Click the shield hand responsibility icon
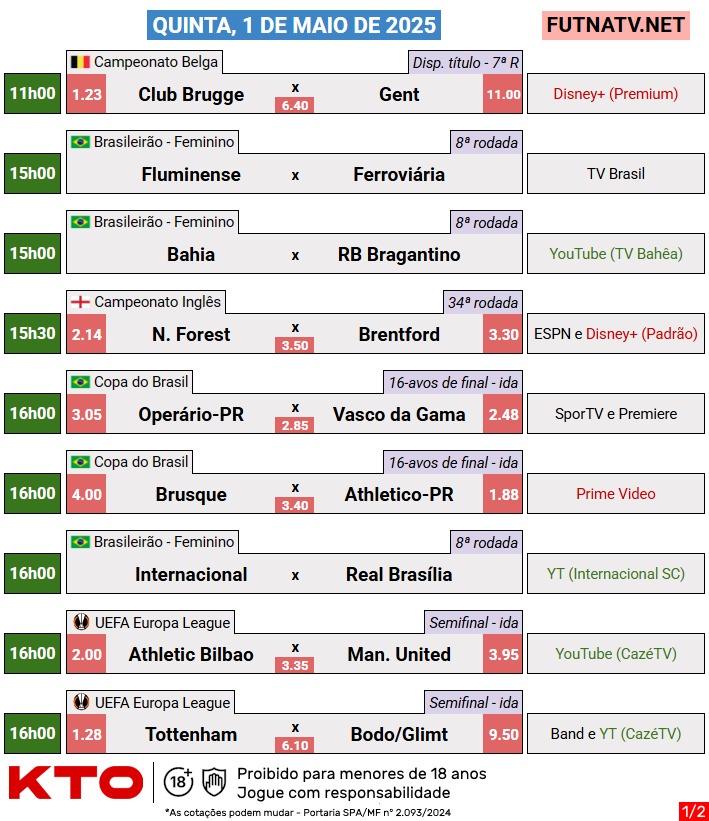This screenshot has width=709, height=821. pyautogui.click(x=214, y=782)
